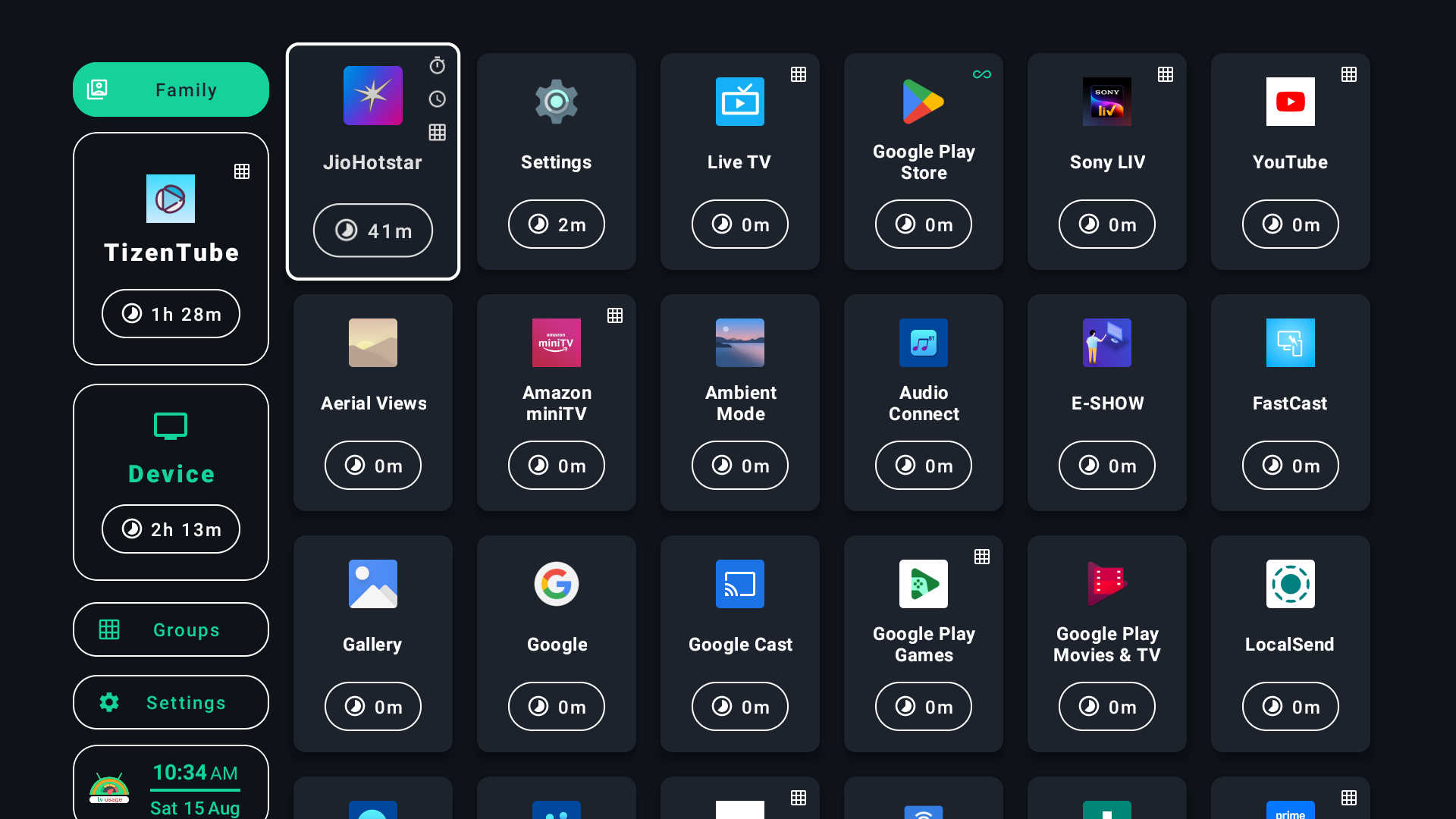Click the E-SHOW label
The image size is (1456, 819).
click(x=1107, y=403)
